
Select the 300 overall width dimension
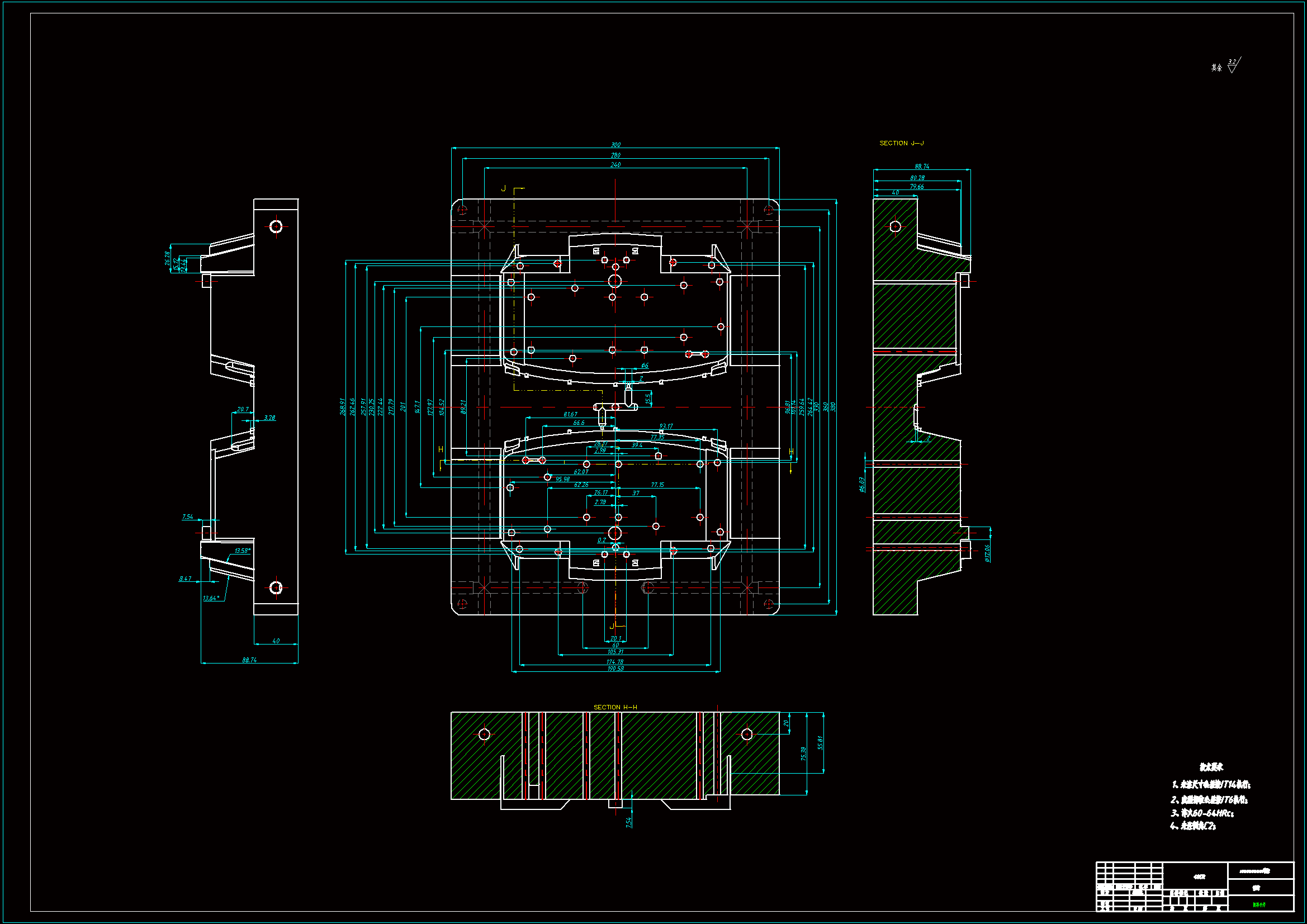(615, 145)
